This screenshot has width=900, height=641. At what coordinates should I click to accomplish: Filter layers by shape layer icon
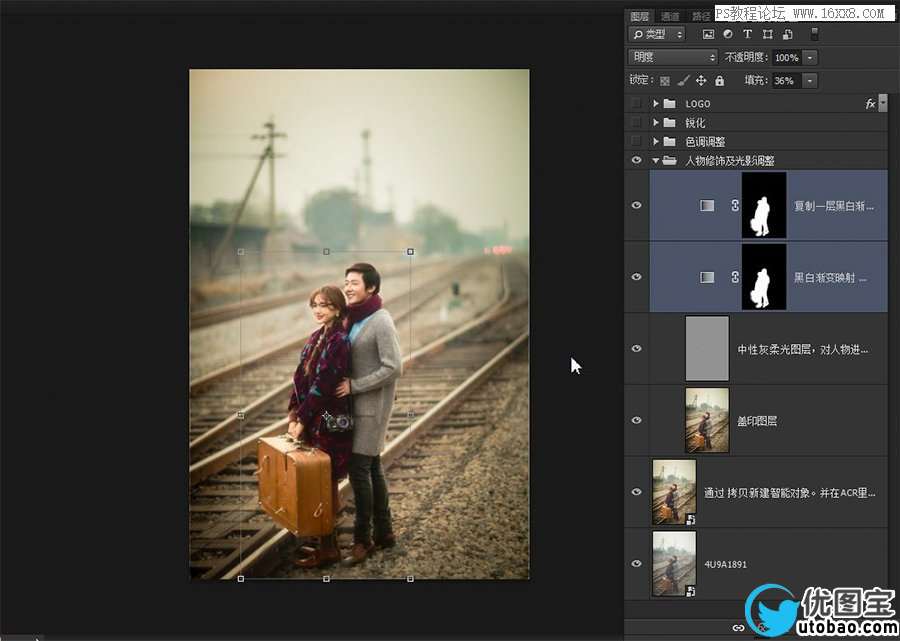tap(767, 34)
